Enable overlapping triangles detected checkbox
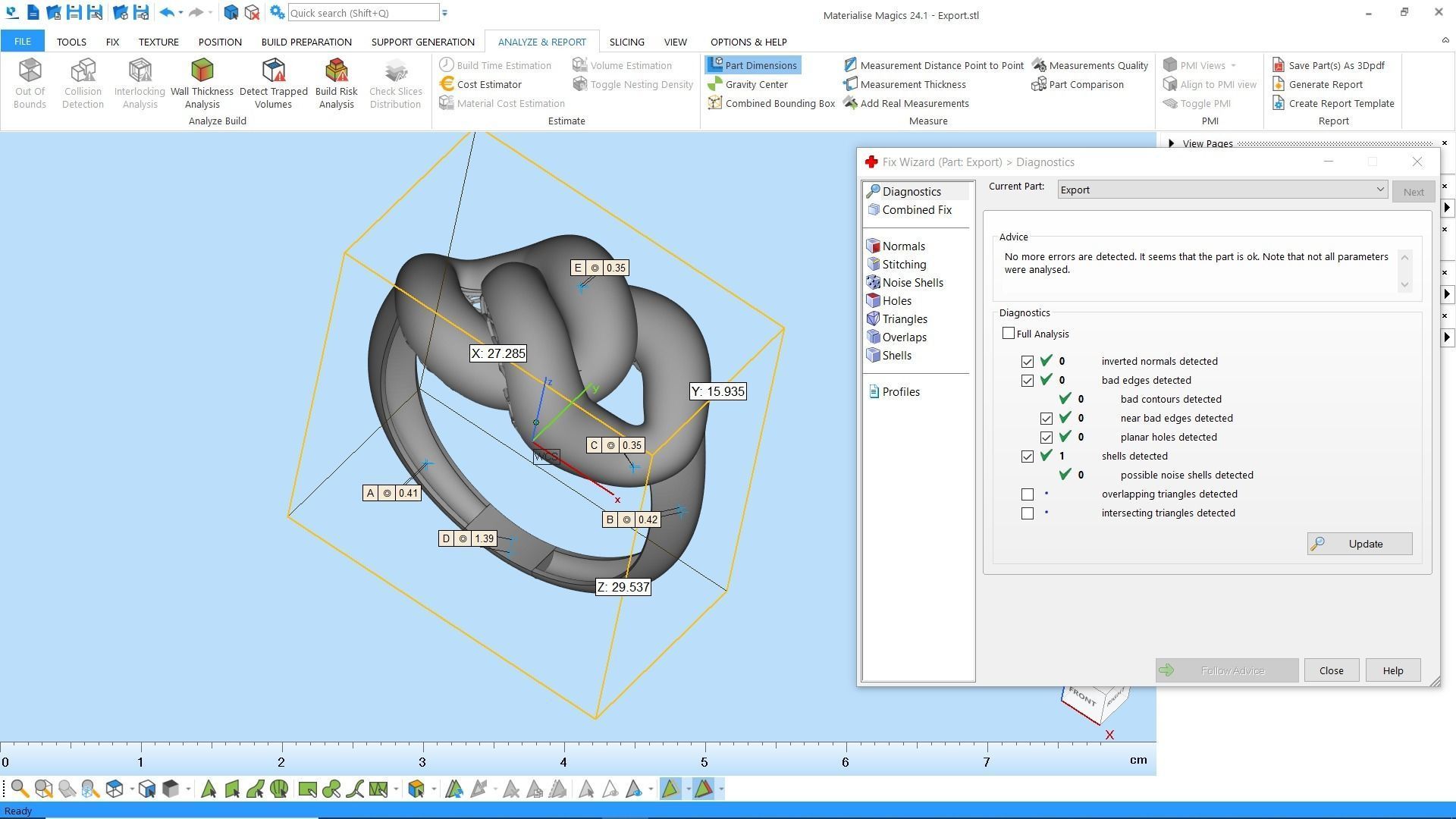Screen dimensions: 1456x819 click(1028, 494)
